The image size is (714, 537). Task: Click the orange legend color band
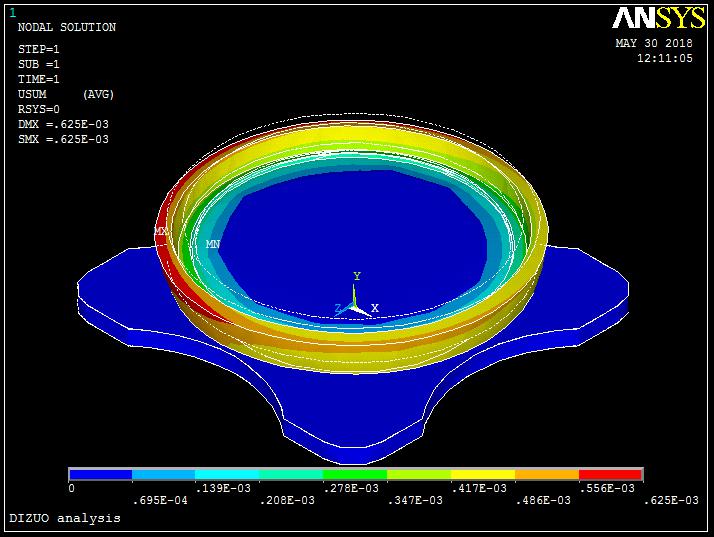[547, 475]
